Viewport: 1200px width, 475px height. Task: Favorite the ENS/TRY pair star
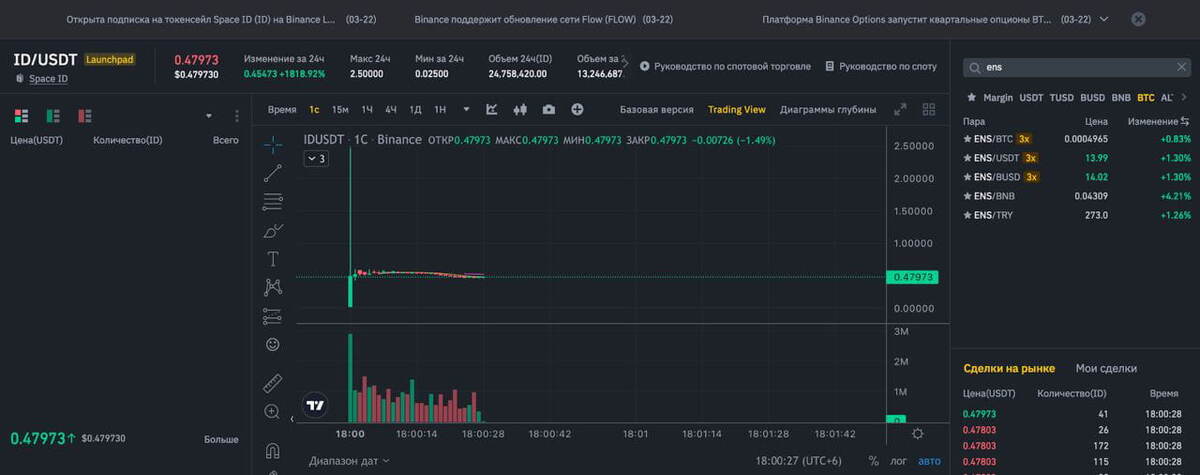coord(968,215)
